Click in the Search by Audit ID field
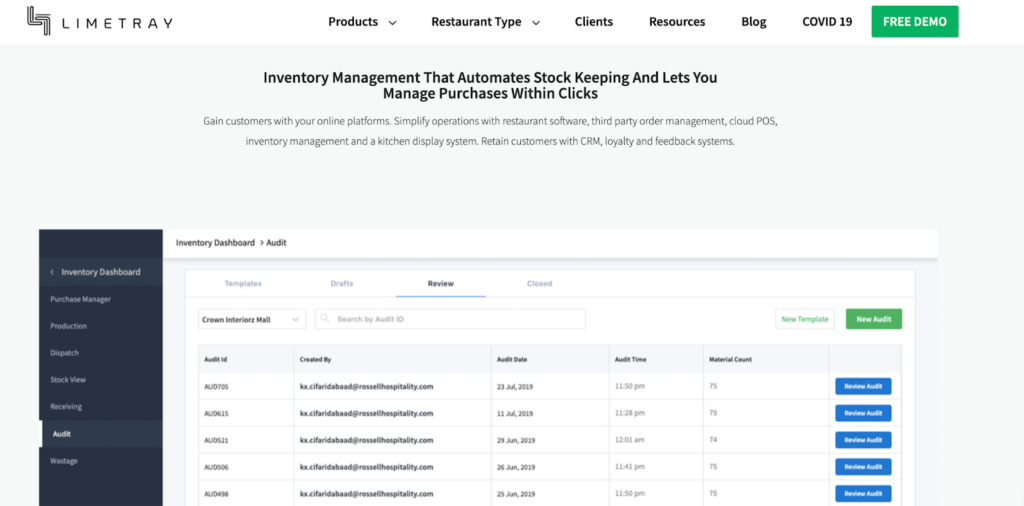 pyautogui.click(x=450, y=319)
